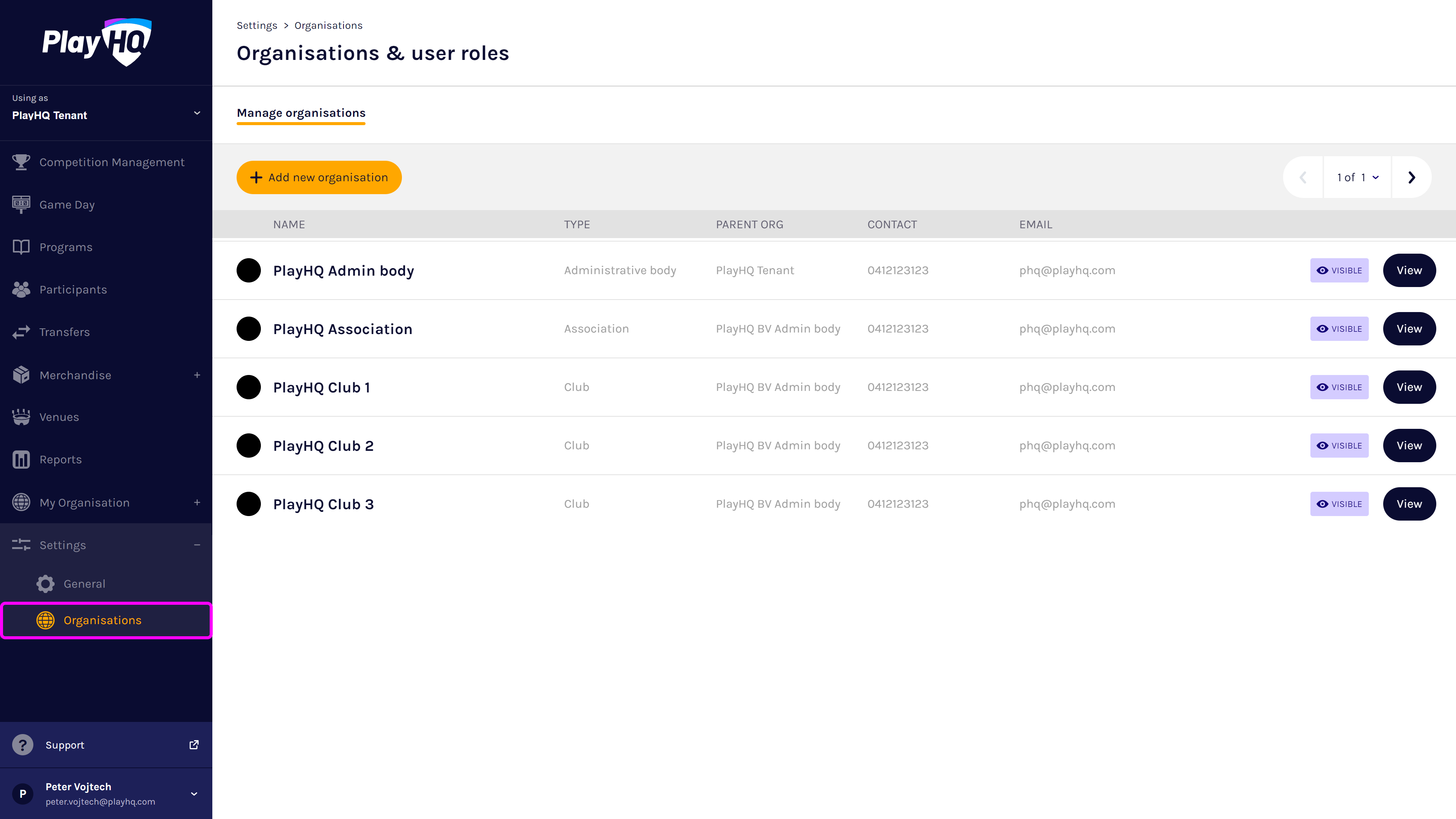Go to previous page arrow
The height and width of the screenshot is (819, 1456).
(1303, 177)
